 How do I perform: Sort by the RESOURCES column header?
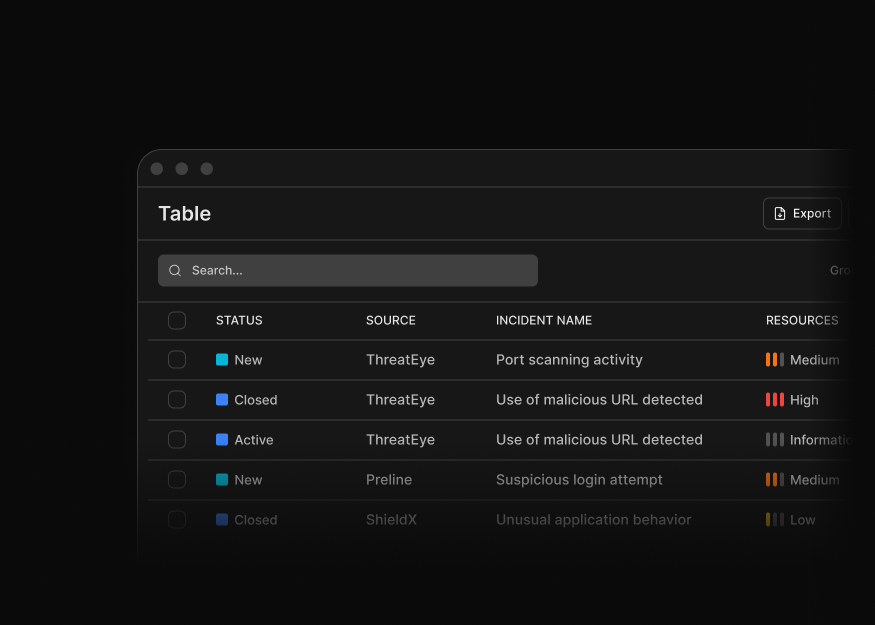pyautogui.click(x=802, y=320)
